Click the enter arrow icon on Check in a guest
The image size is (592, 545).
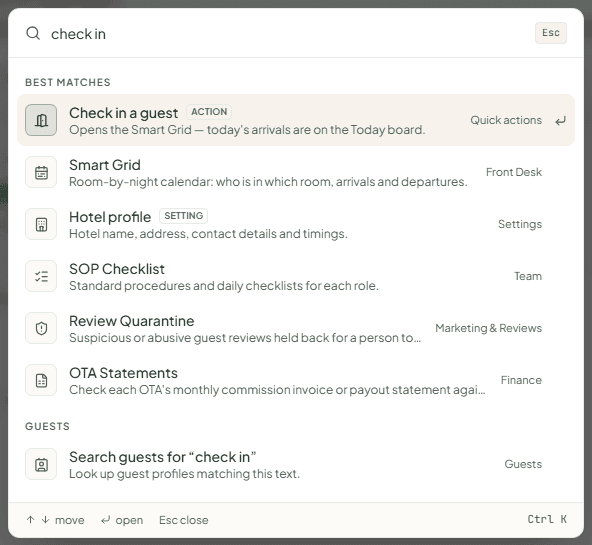pyautogui.click(x=560, y=121)
